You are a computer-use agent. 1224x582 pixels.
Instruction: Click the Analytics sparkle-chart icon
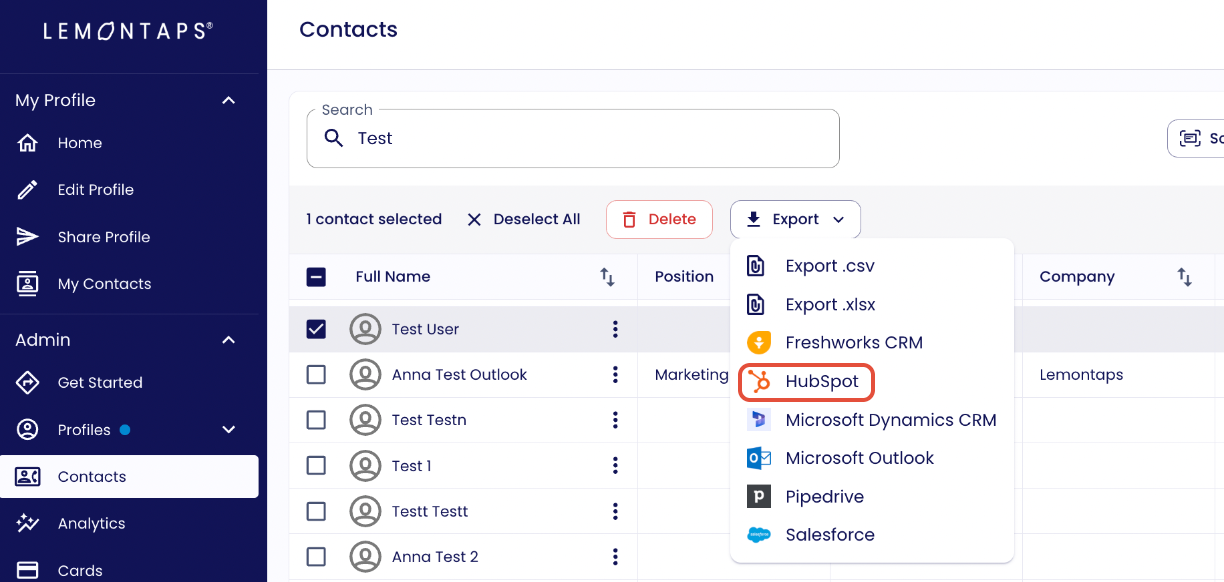point(28,524)
